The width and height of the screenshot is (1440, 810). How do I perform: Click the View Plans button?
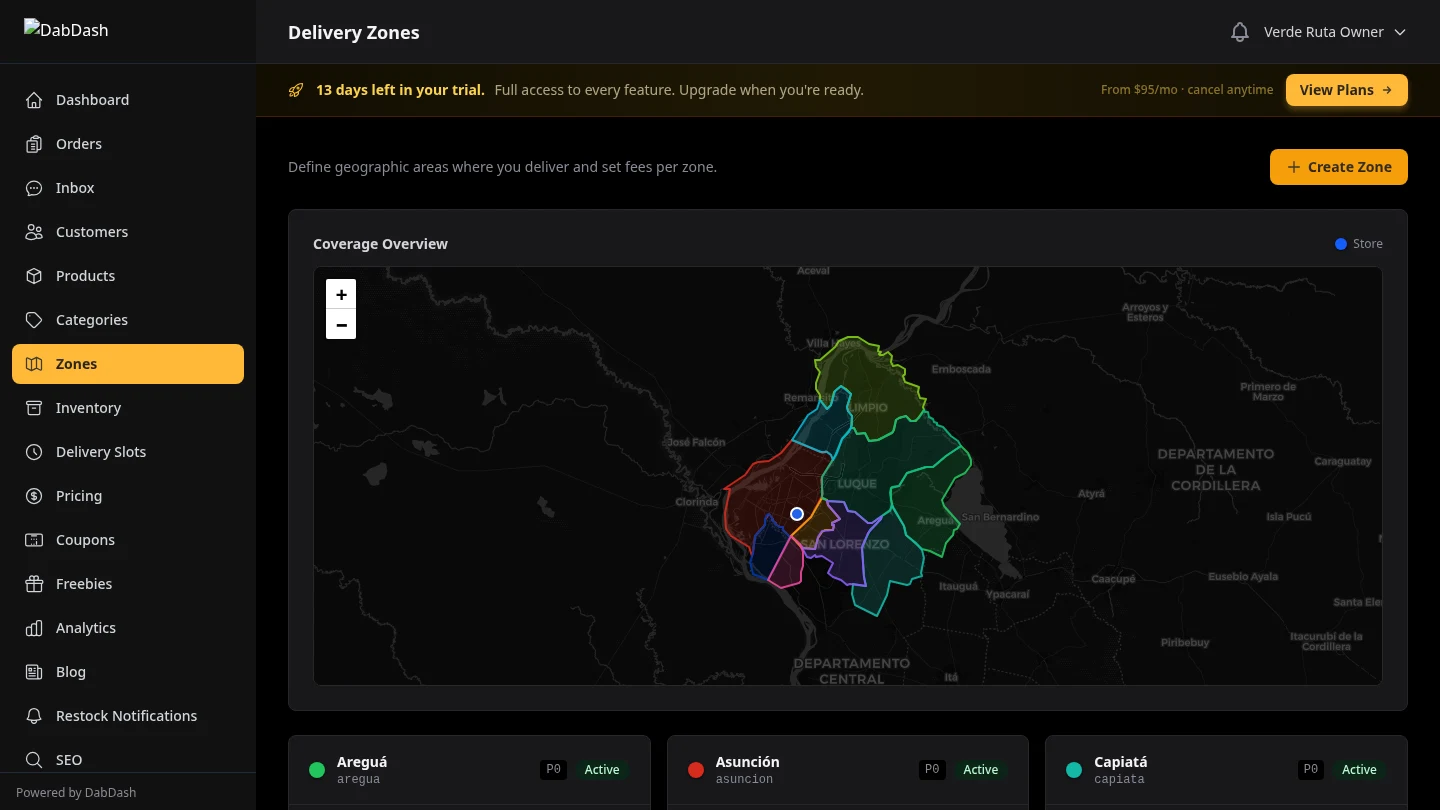click(x=1346, y=89)
